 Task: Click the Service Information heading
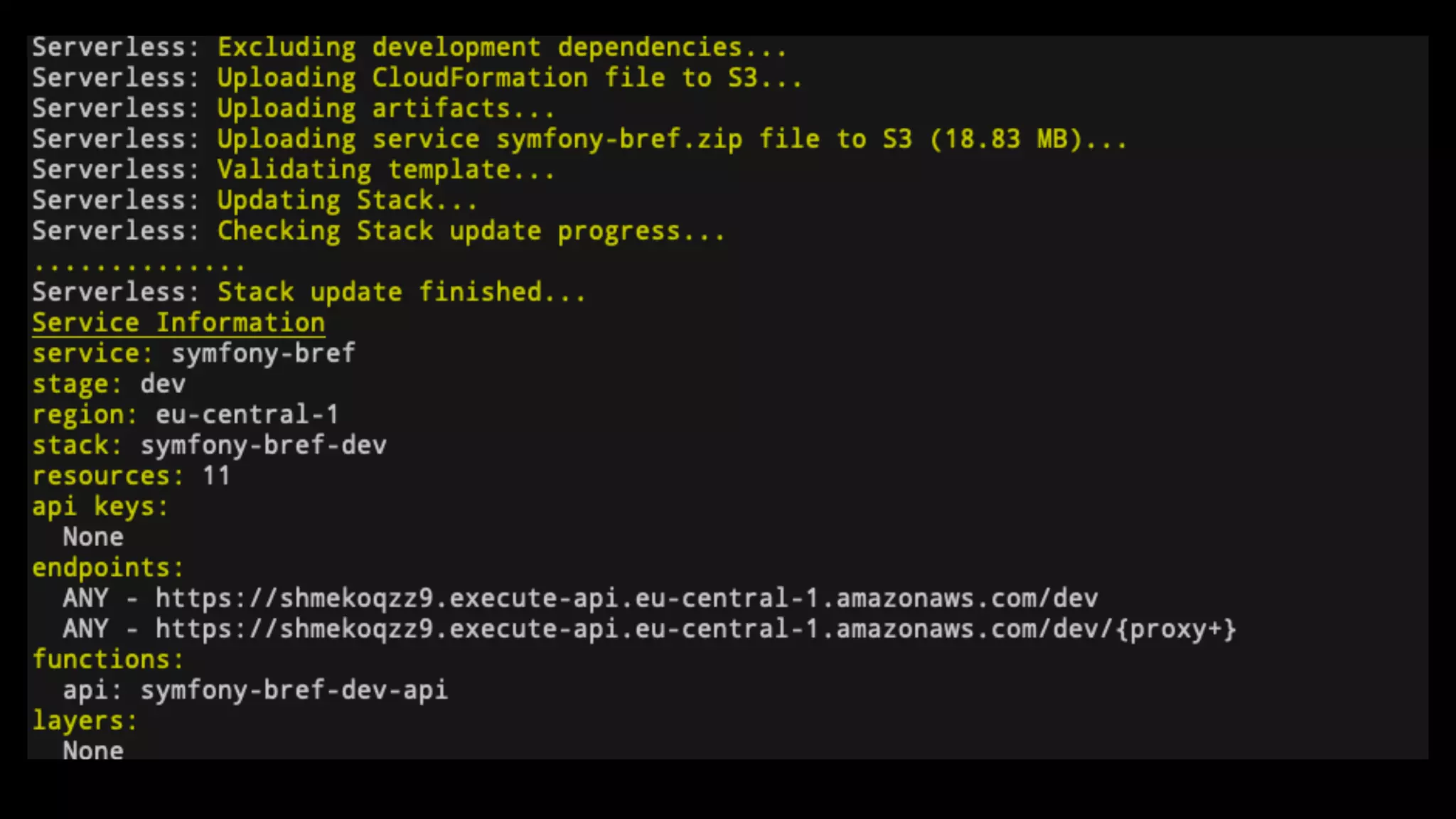[178, 323]
